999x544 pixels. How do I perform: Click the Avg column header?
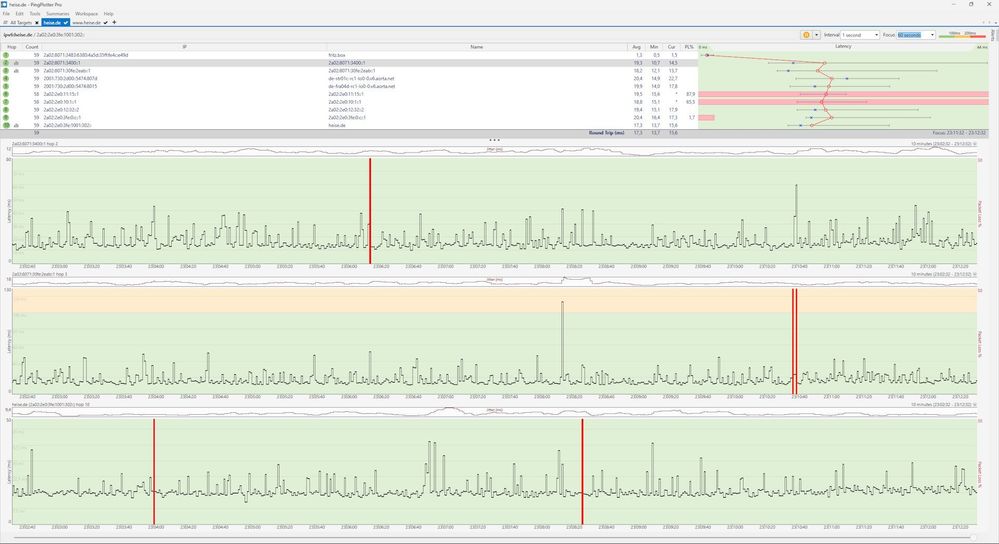click(x=637, y=46)
